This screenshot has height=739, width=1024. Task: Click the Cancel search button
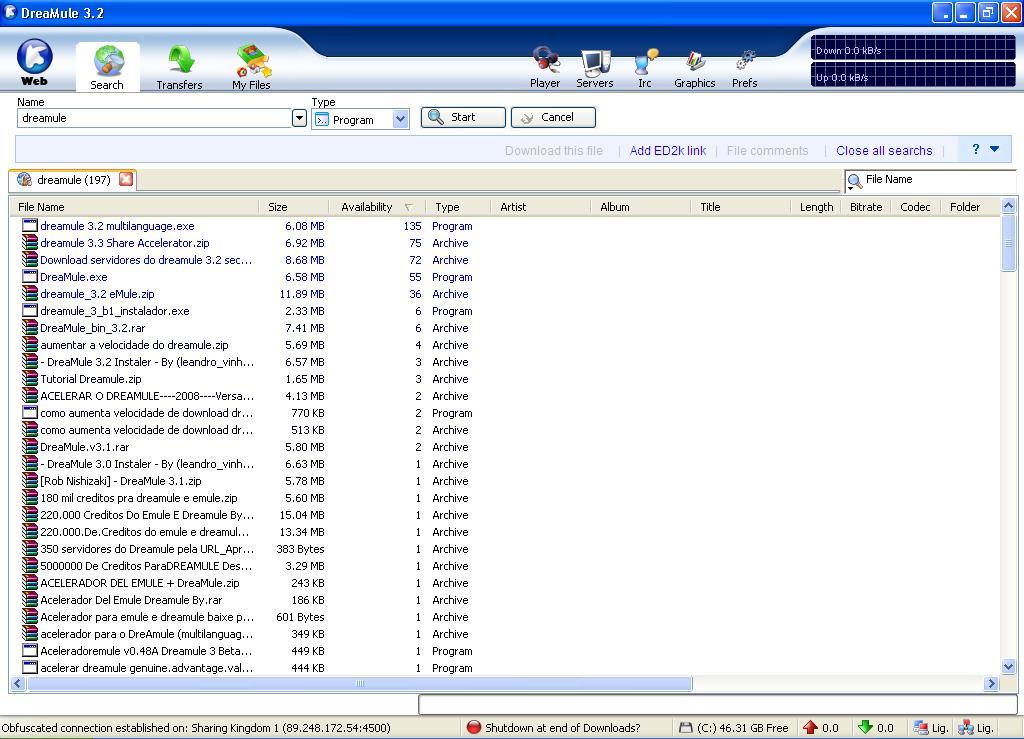pos(553,118)
